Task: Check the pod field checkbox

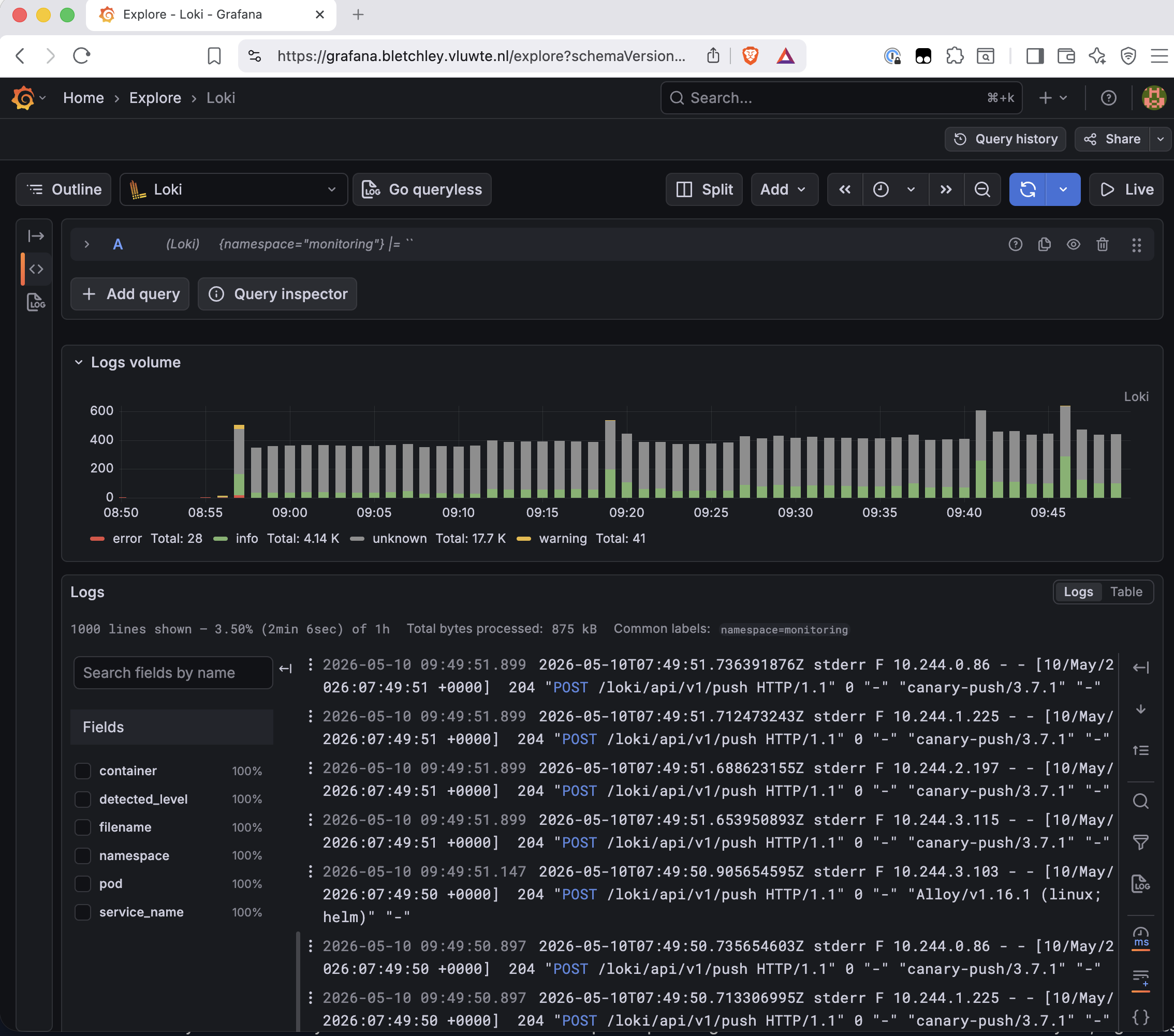Action: point(83,884)
